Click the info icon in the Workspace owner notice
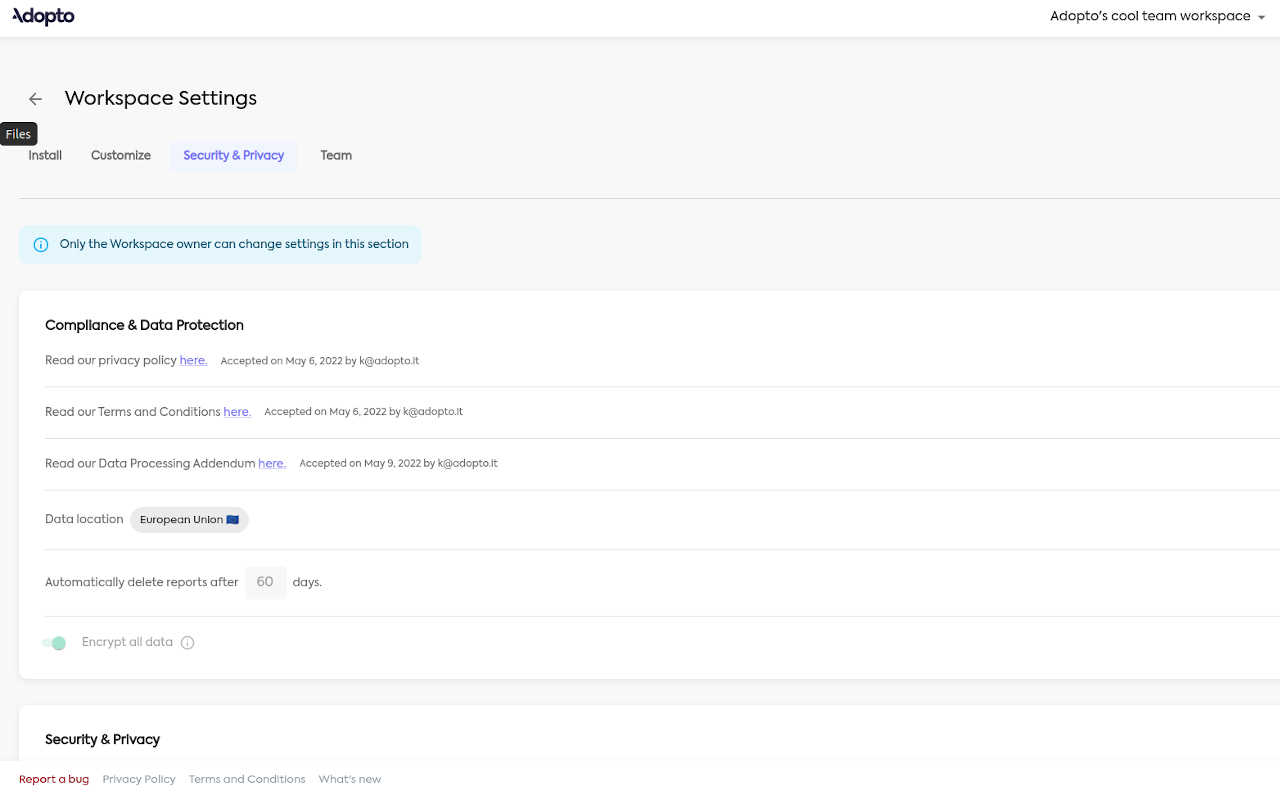1280x800 pixels. click(x=41, y=245)
